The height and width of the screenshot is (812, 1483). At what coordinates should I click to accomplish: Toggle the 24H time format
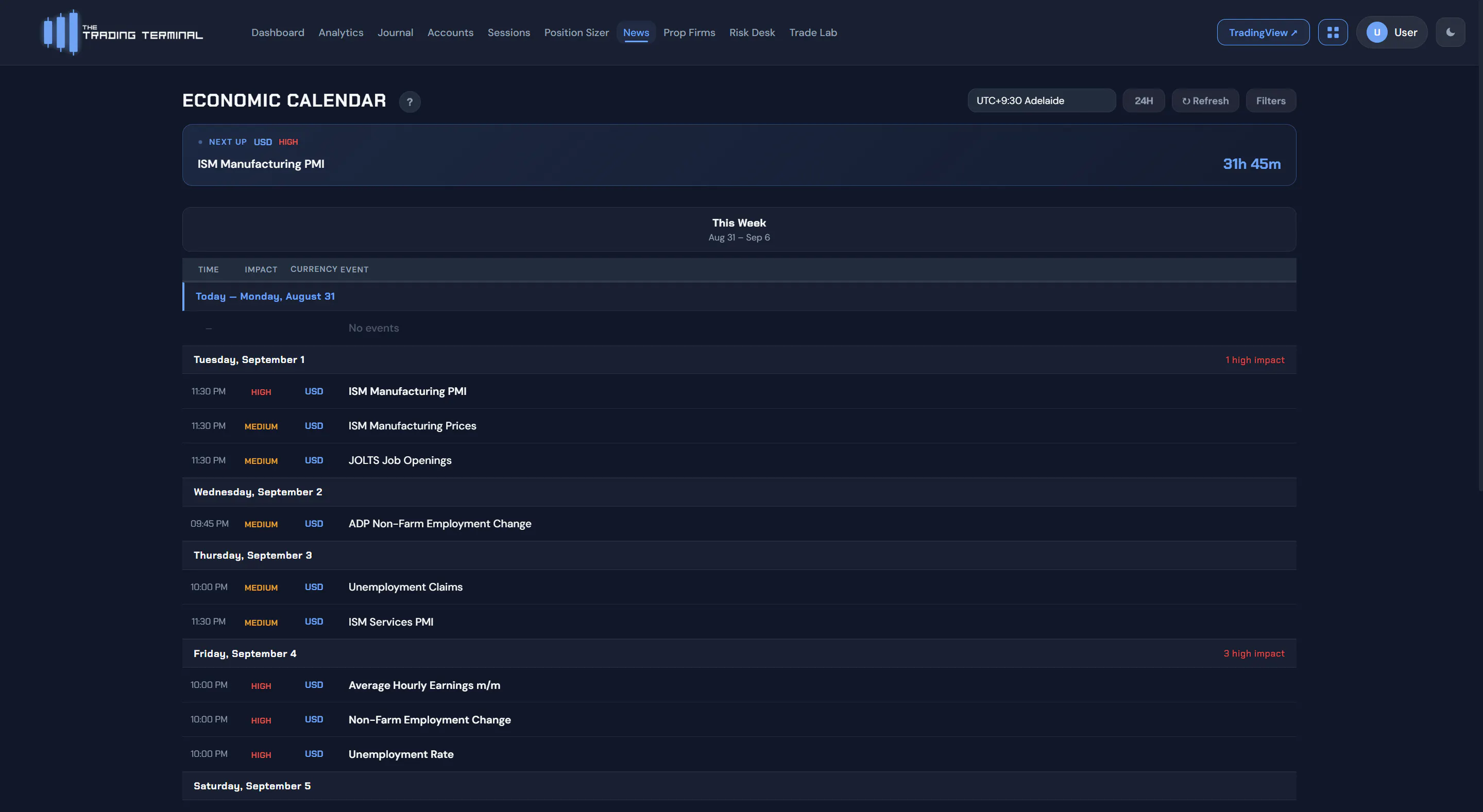coord(1144,100)
